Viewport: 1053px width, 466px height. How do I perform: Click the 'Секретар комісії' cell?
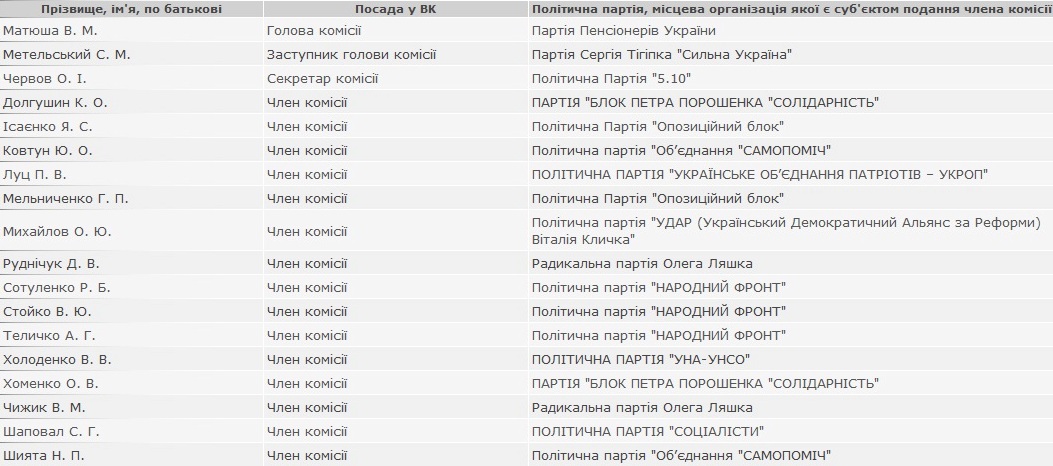pos(317,79)
